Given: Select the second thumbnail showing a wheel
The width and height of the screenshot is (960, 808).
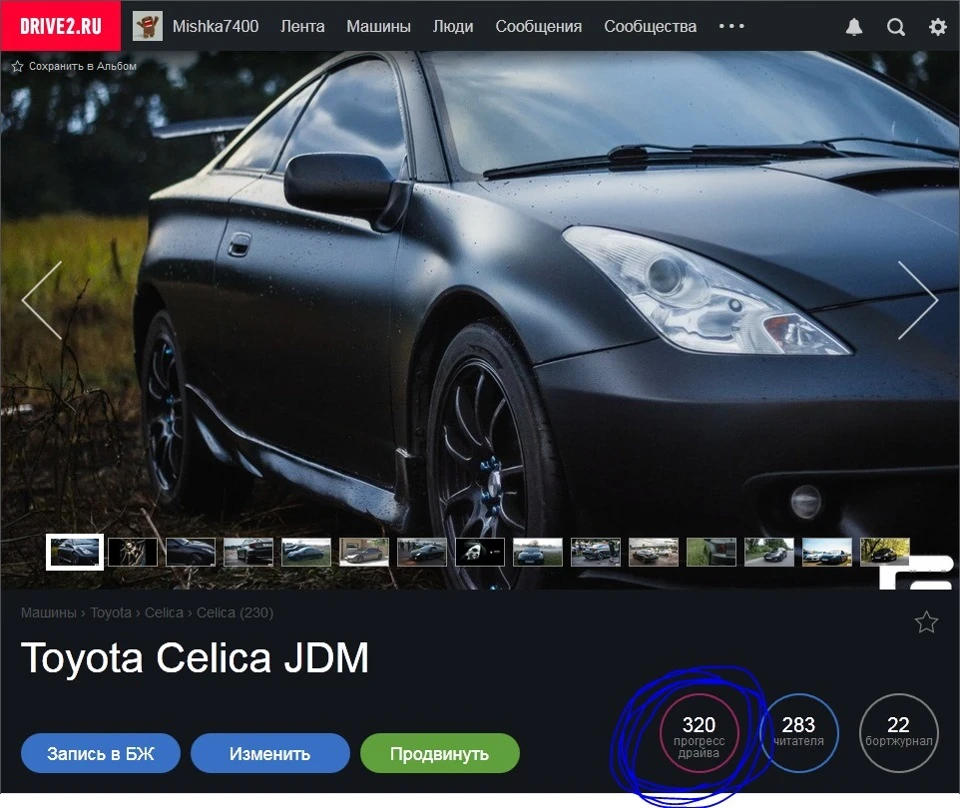Looking at the screenshot, I should [133, 552].
